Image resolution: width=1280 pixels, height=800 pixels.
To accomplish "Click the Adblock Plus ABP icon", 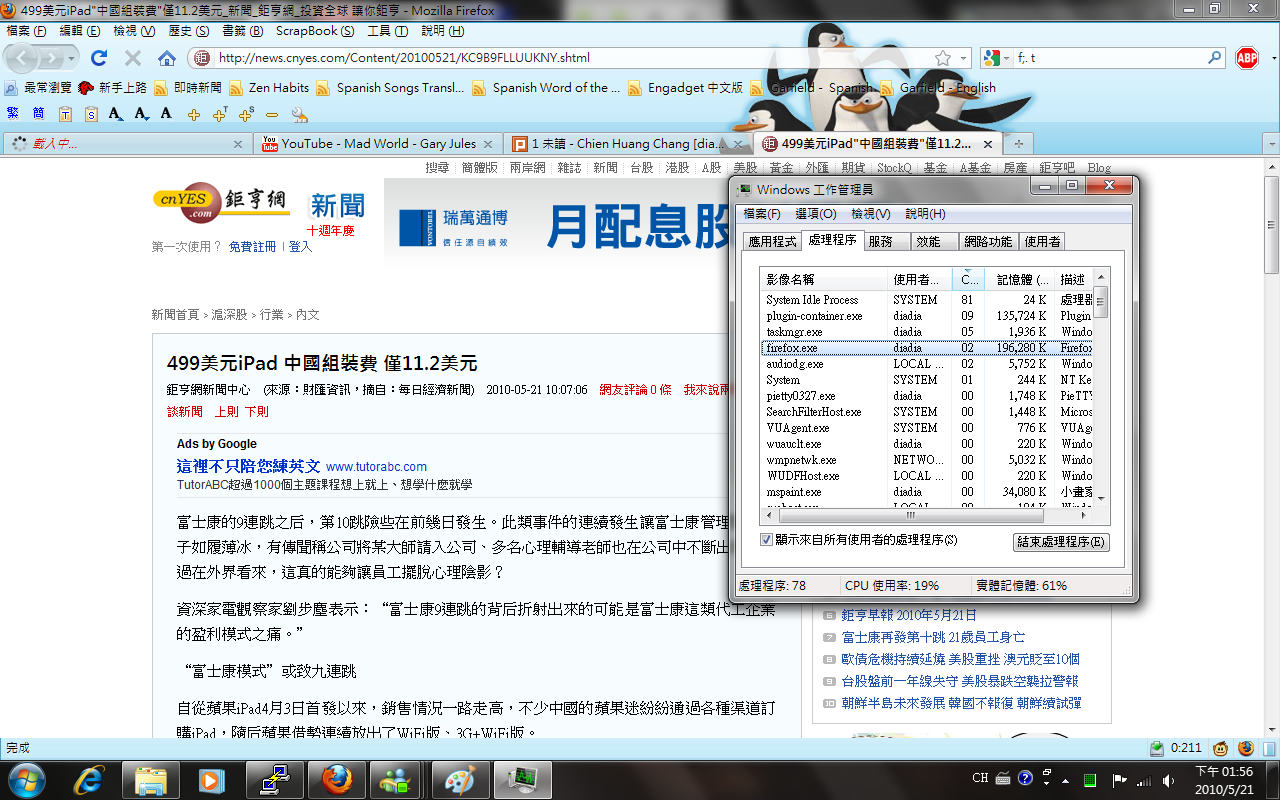I will (1246, 58).
